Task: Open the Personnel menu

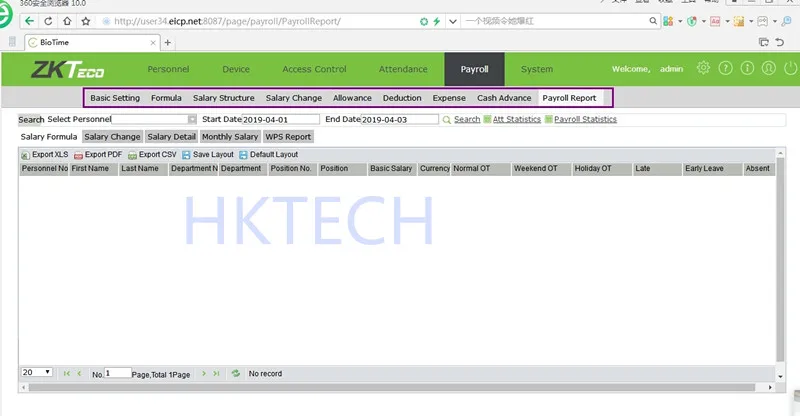Action: point(168,69)
